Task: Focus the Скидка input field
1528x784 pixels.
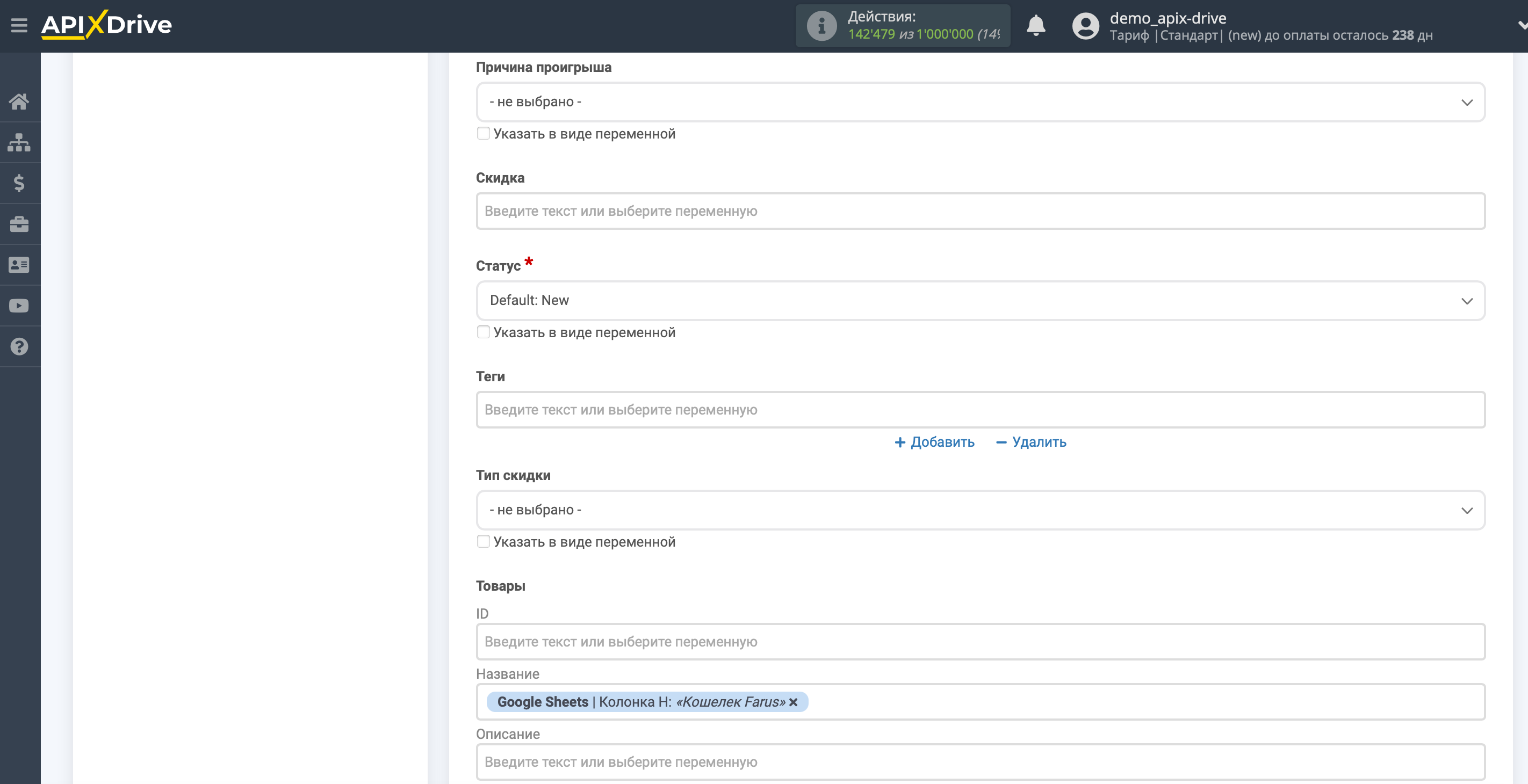Action: 980,211
